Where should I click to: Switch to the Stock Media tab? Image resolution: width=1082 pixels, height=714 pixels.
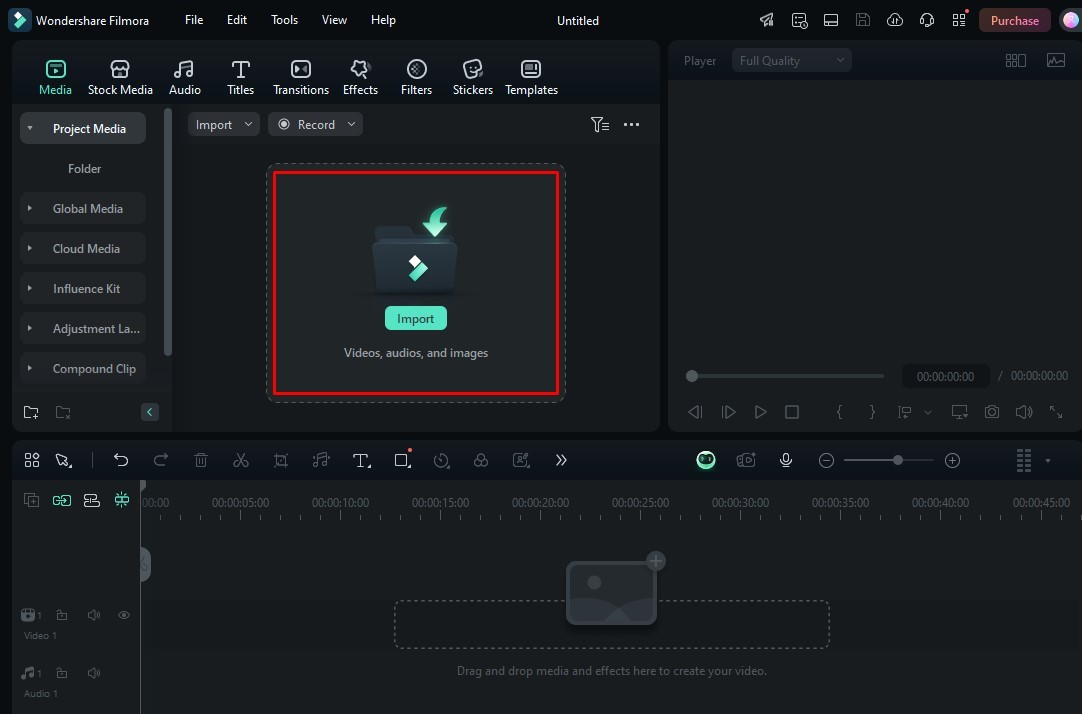(x=120, y=77)
